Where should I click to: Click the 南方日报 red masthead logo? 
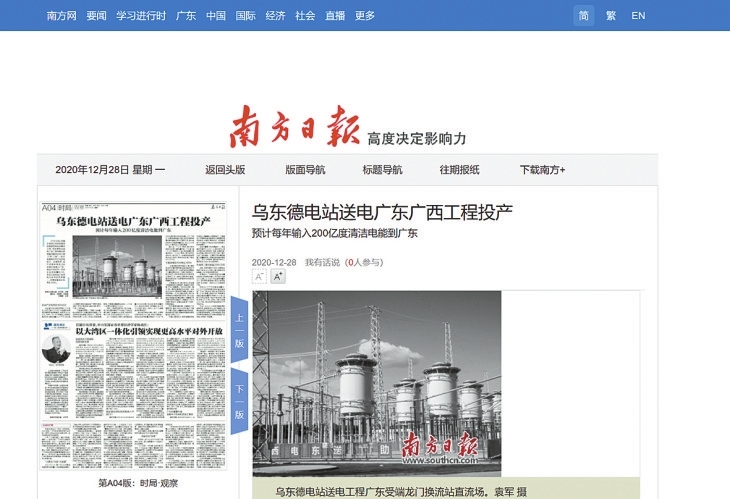[x=295, y=126]
